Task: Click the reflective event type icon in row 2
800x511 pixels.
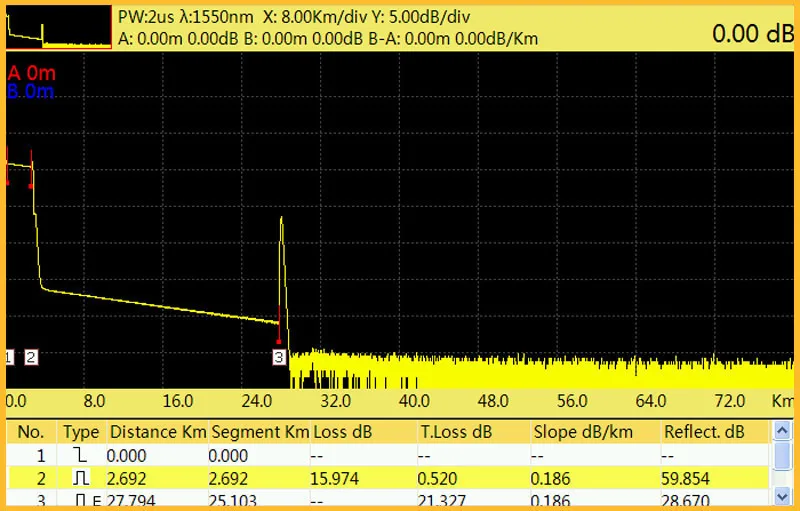Action: [x=81, y=478]
